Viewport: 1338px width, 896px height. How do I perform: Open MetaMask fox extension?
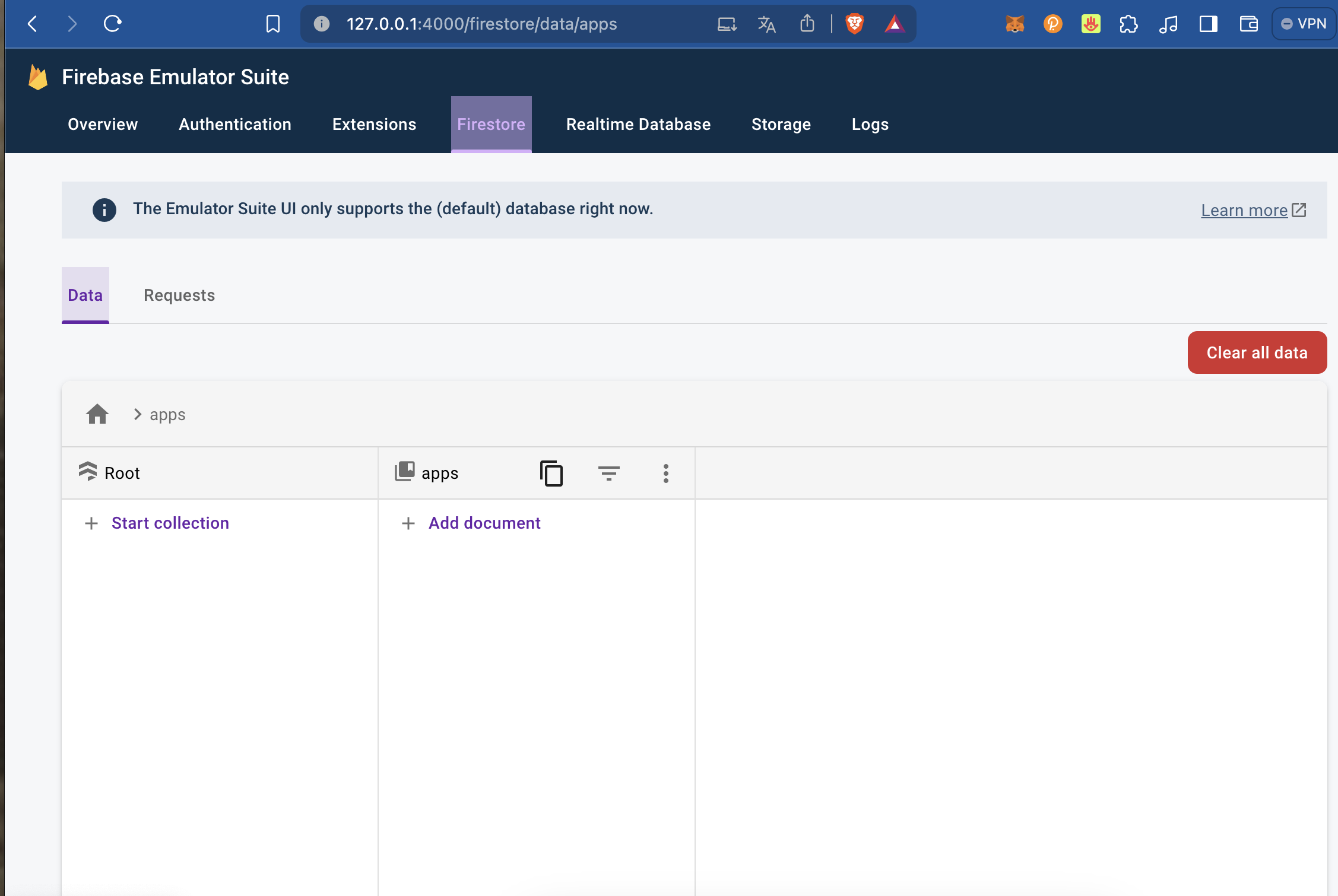pyautogui.click(x=1015, y=24)
